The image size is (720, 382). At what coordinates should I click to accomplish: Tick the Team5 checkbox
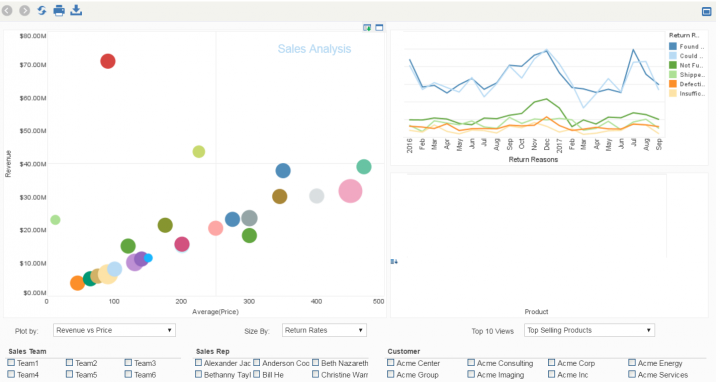[x=69, y=374]
